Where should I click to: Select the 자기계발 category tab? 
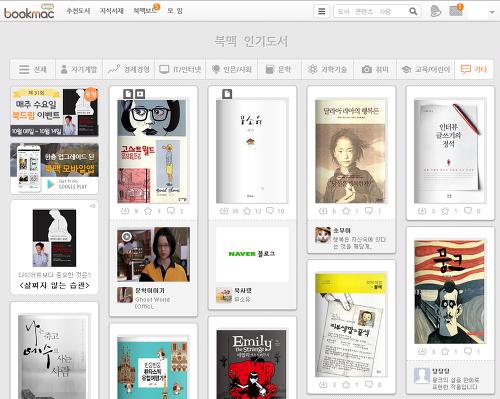tap(79, 69)
